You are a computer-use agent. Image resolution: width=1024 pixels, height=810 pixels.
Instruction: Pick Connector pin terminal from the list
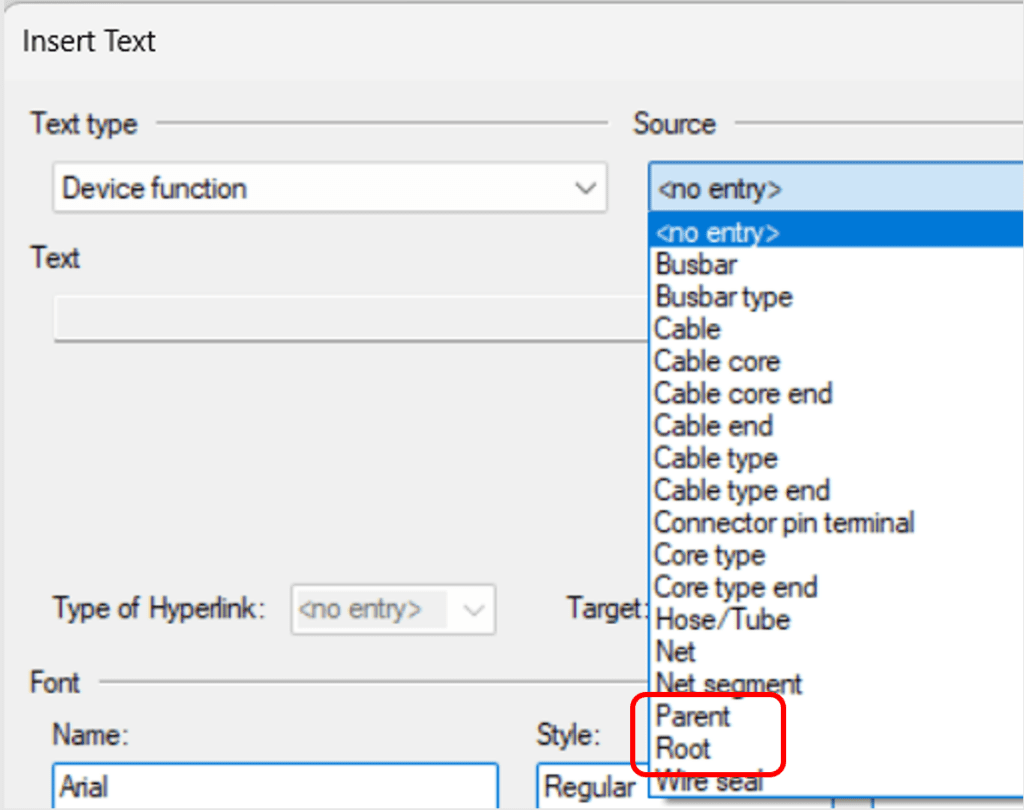coord(784,522)
